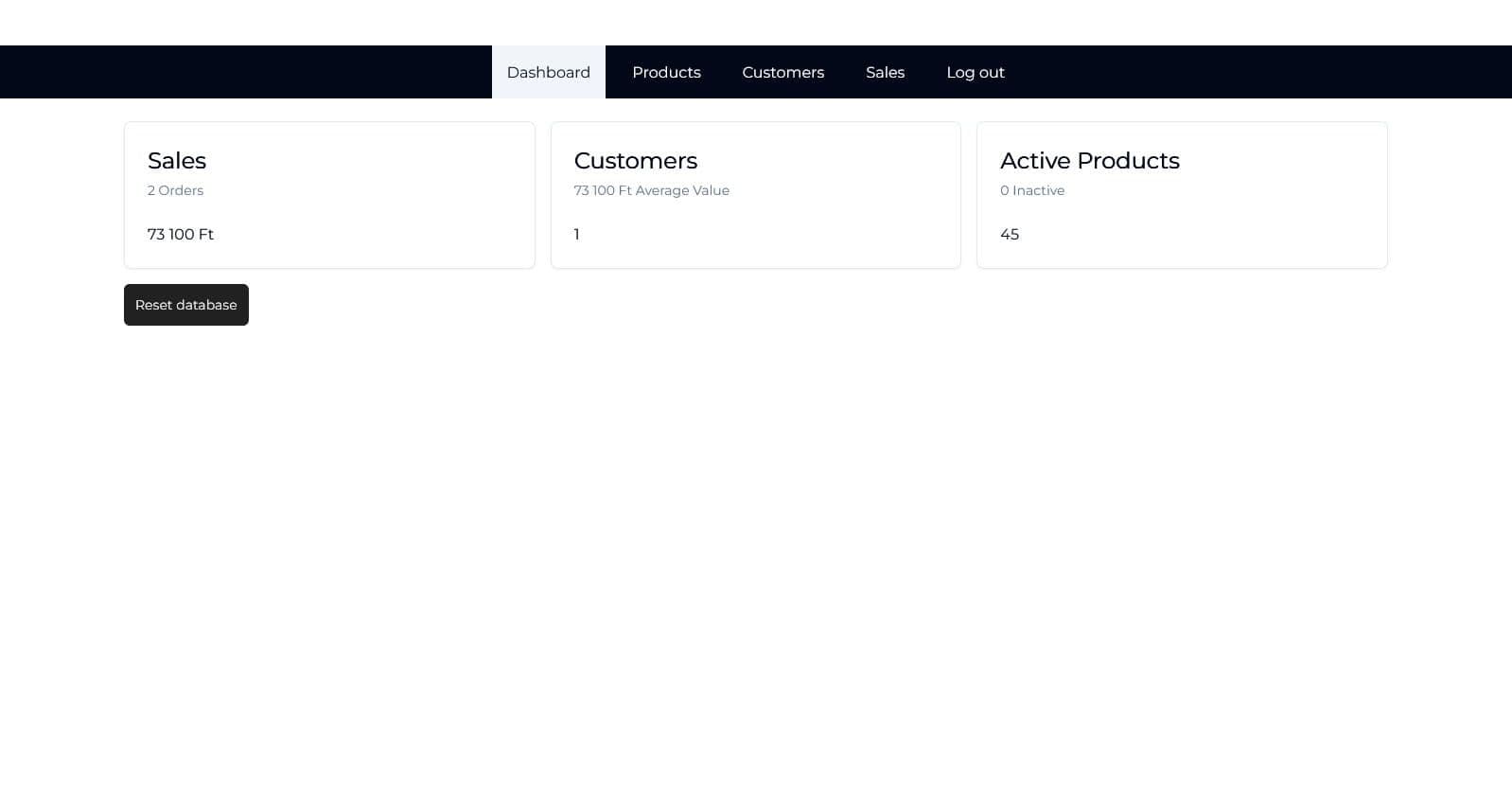Image resolution: width=1512 pixels, height=799 pixels.
Task: Click navbar blank area right of Log out
Action: point(1258,72)
